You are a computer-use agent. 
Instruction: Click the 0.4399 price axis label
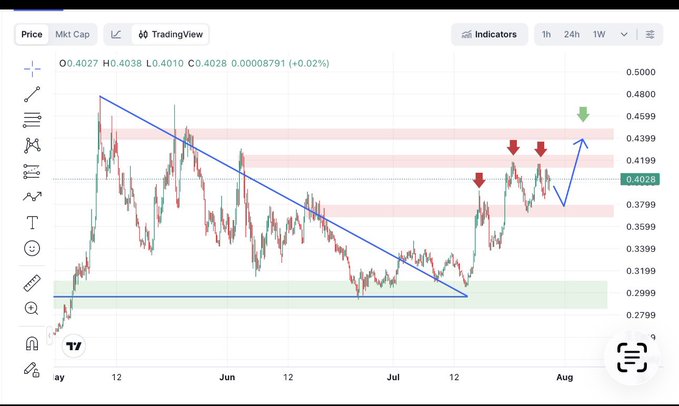(641, 139)
